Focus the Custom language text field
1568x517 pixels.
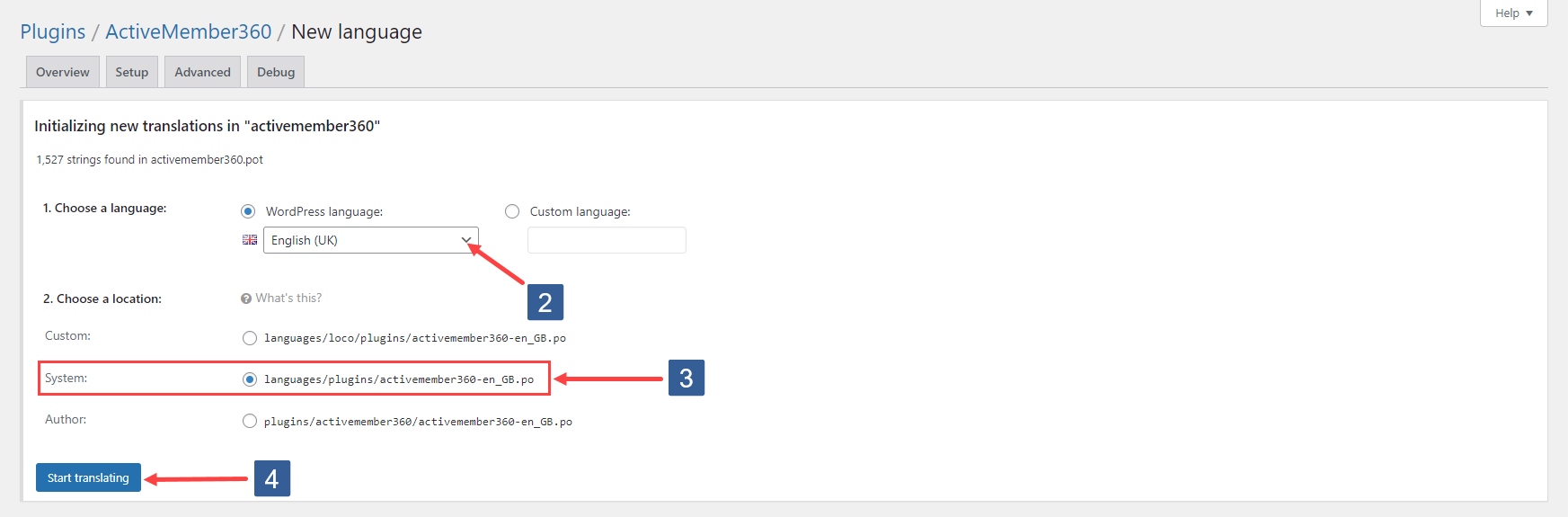607,240
